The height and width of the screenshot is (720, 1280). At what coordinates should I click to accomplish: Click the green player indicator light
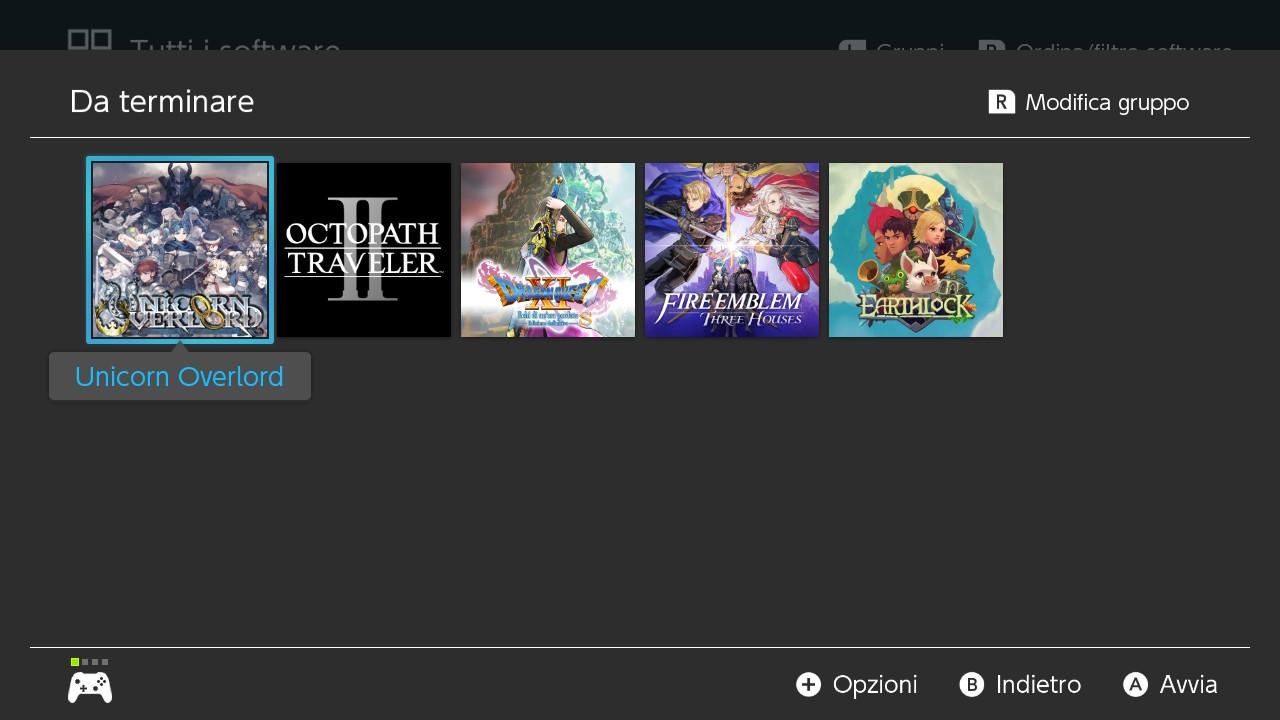[75, 662]
